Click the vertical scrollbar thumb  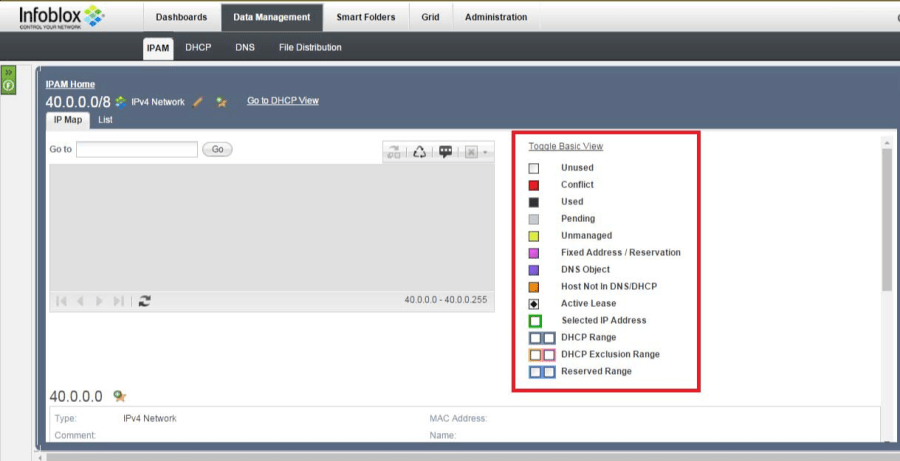[887, 221]
